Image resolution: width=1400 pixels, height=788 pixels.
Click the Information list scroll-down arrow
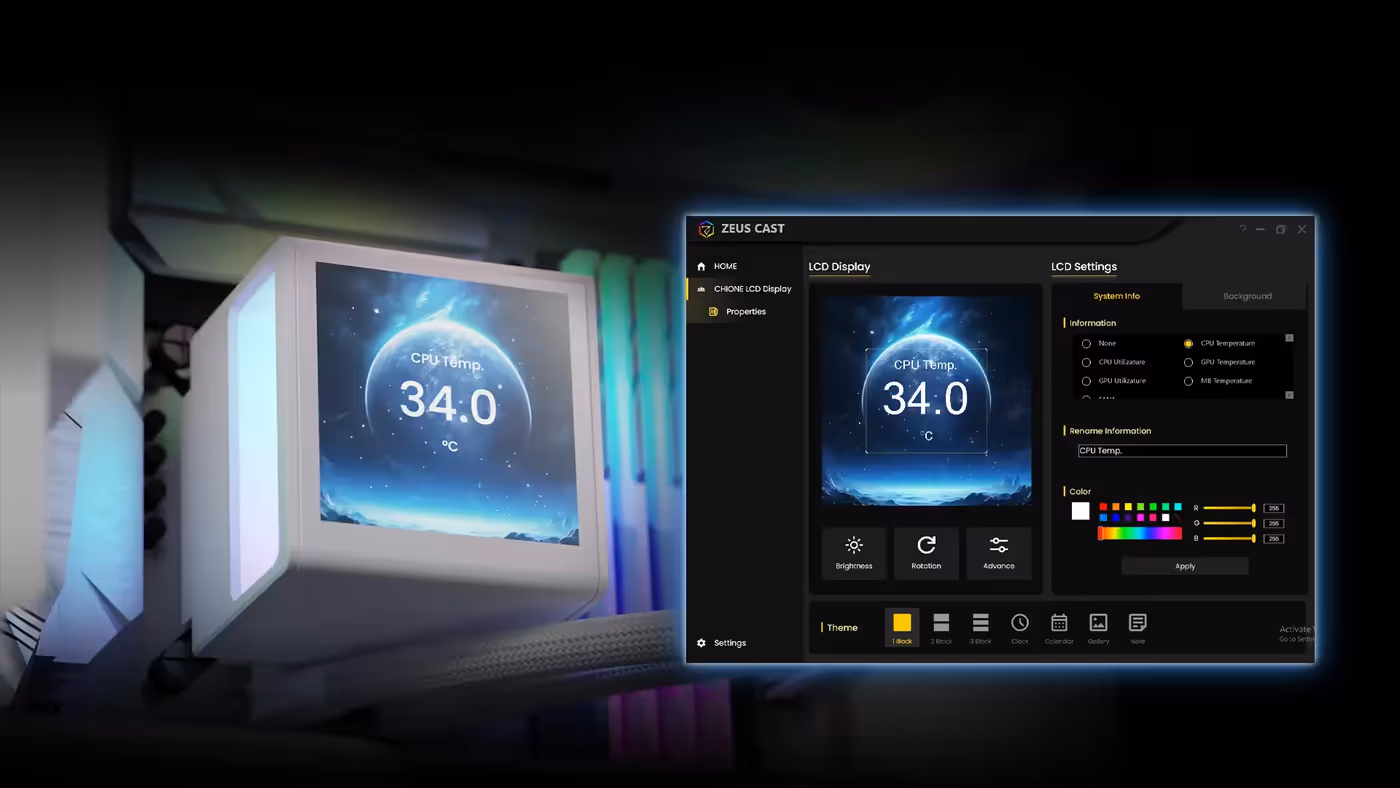point(1289,395)
